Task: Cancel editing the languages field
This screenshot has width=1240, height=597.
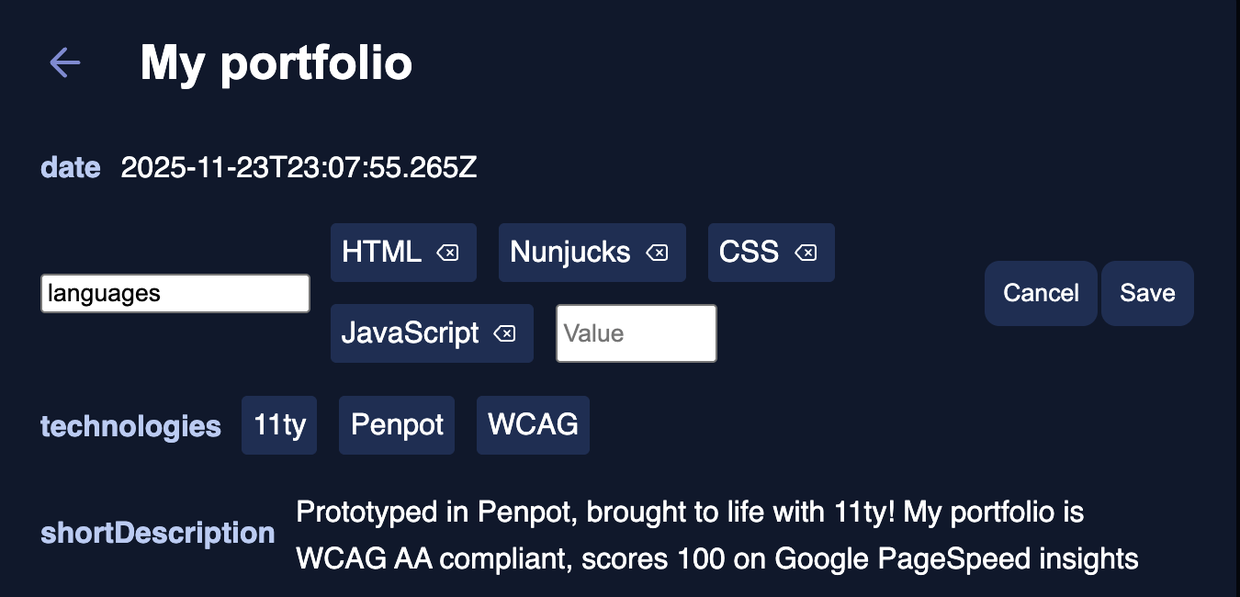Action: click(x=1041, y=293)
